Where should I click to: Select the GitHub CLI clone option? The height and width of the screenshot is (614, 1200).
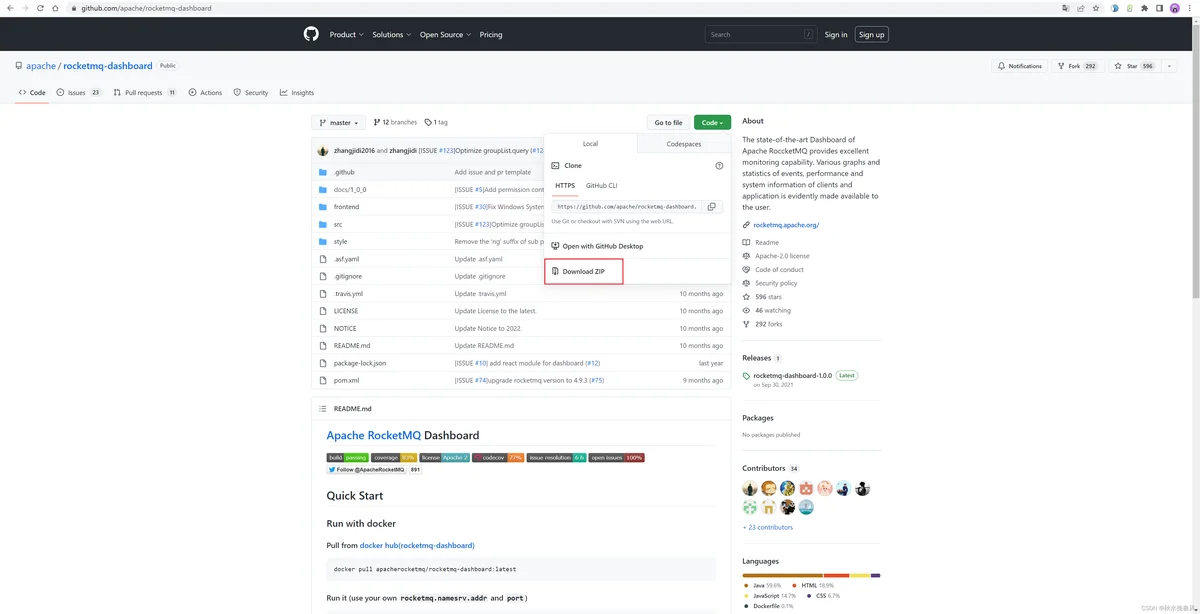click(601, 186)
